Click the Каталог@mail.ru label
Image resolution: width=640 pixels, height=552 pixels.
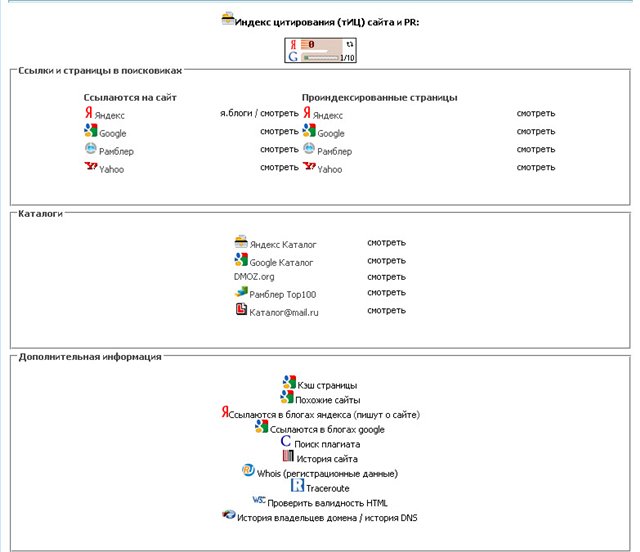284,312
